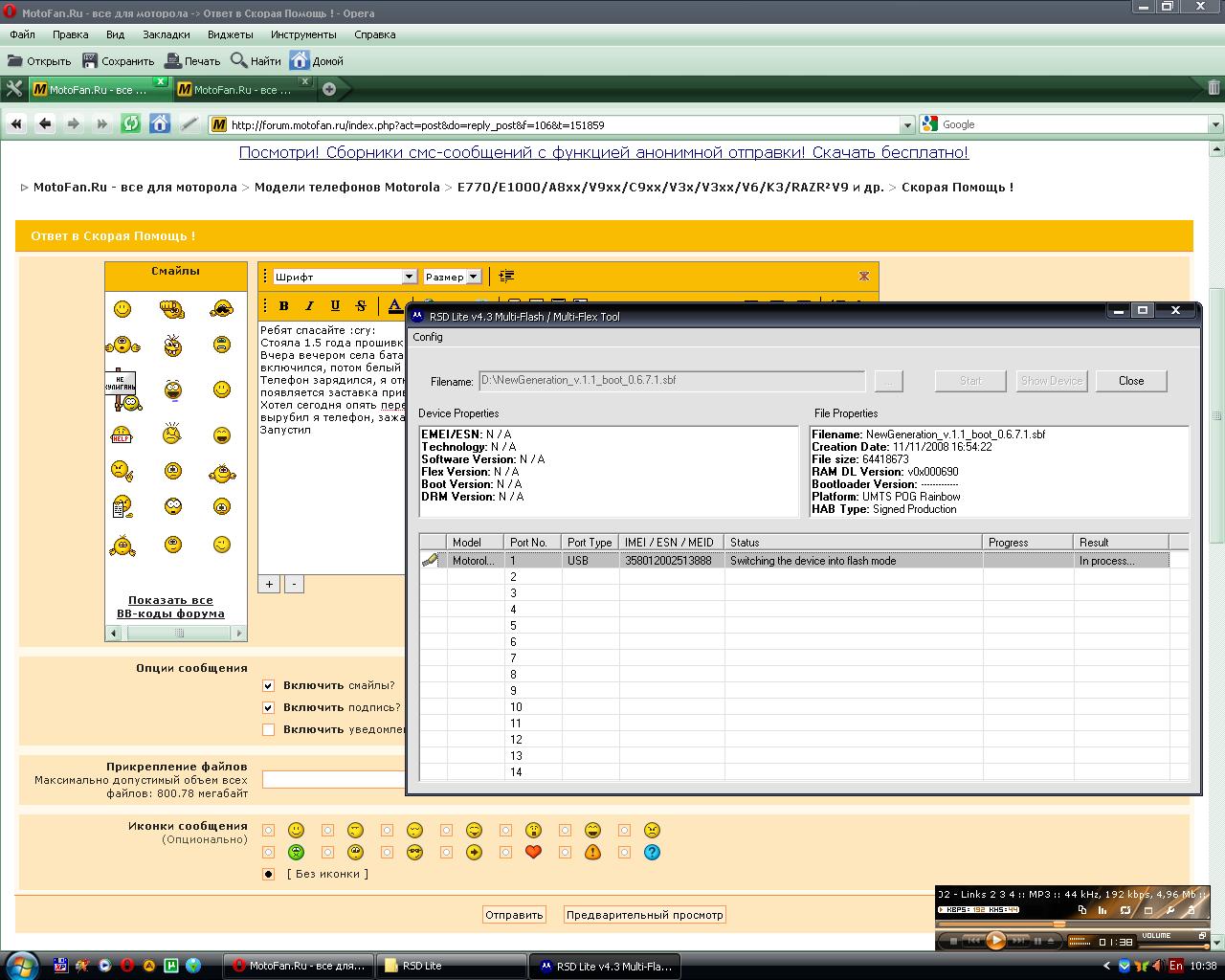This screenshot has height=980, width=1225.
Task: Open the address bar history dropdown
Action: (x=907, y=124)
